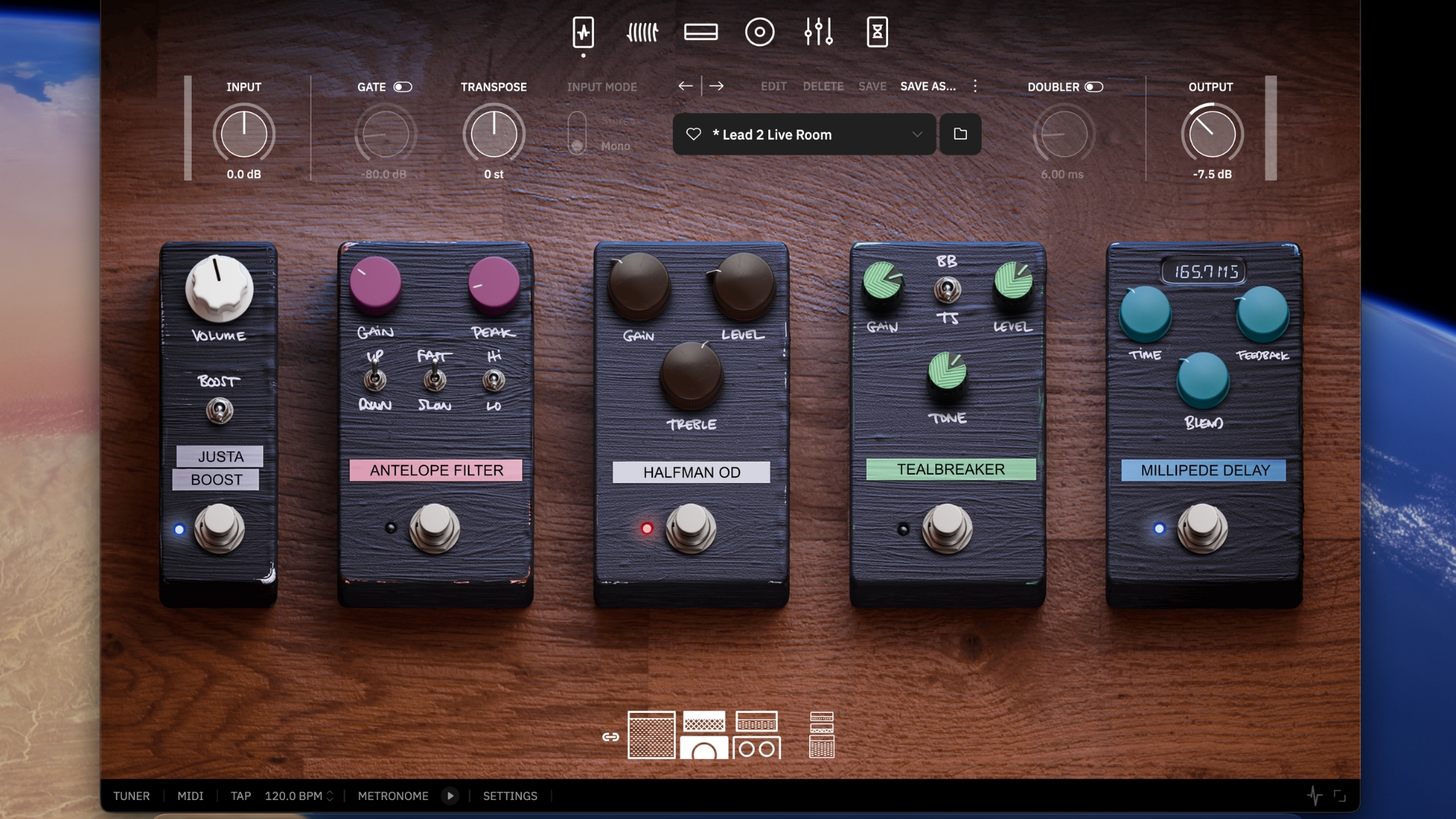Viewport: 1456px width, 819px height.
Task: Open the EQ sliders page icon
Action: click(819, 31)
